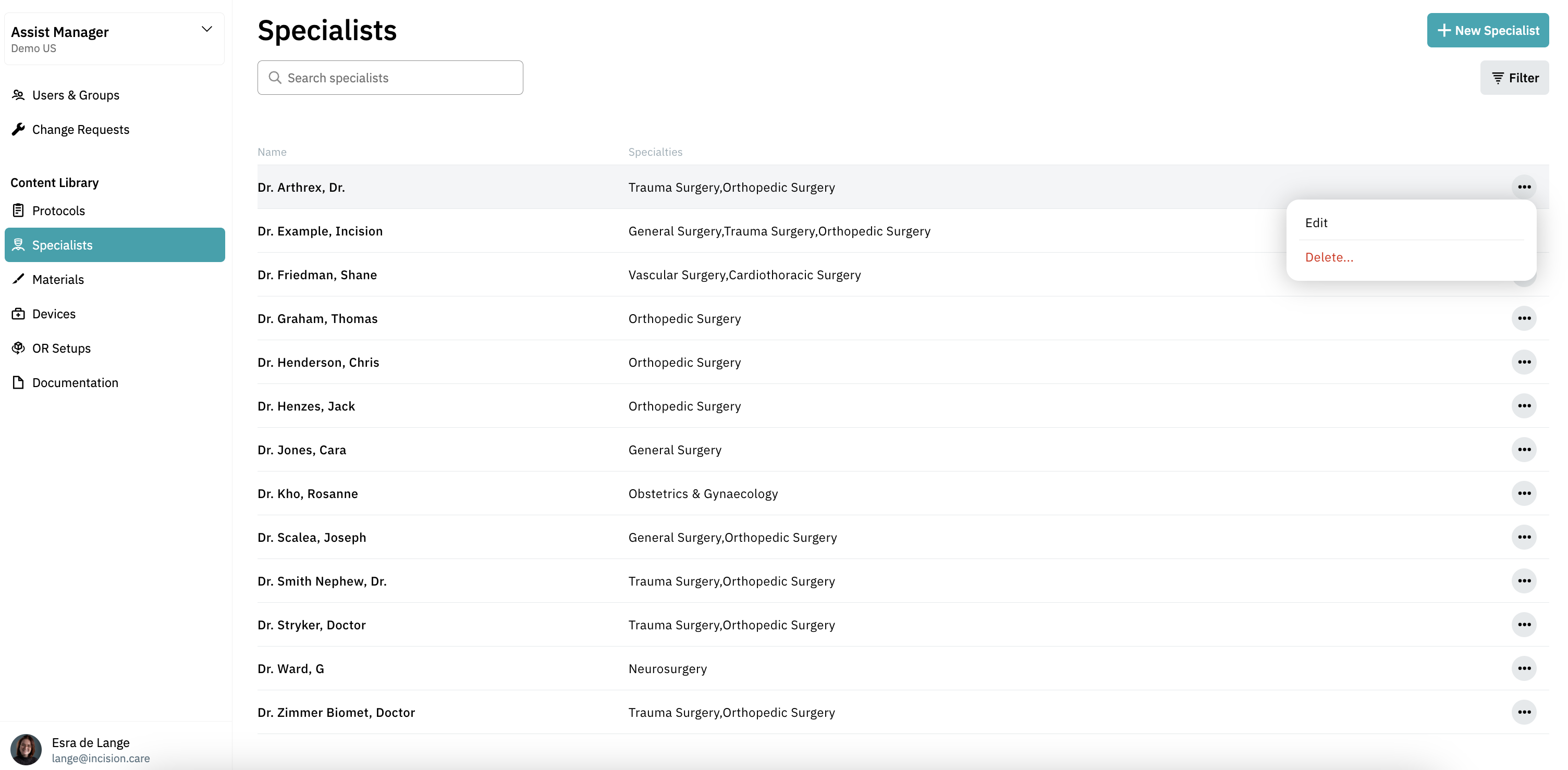
Task: Click the Change Requests wrench icon
Action: pyautogui.click(x=18, y=129)
